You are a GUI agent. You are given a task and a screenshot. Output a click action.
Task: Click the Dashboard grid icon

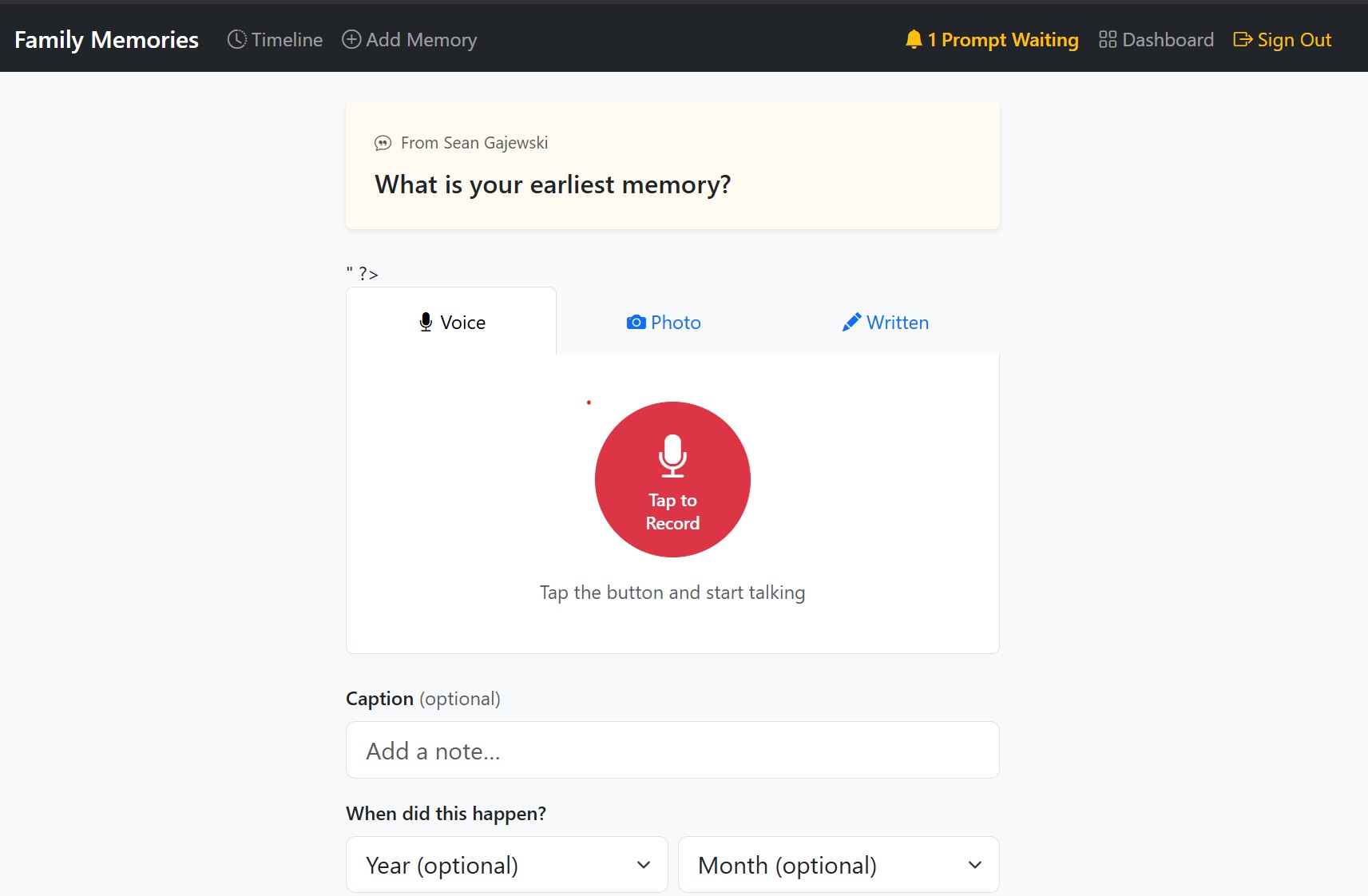coord(1108,39)
